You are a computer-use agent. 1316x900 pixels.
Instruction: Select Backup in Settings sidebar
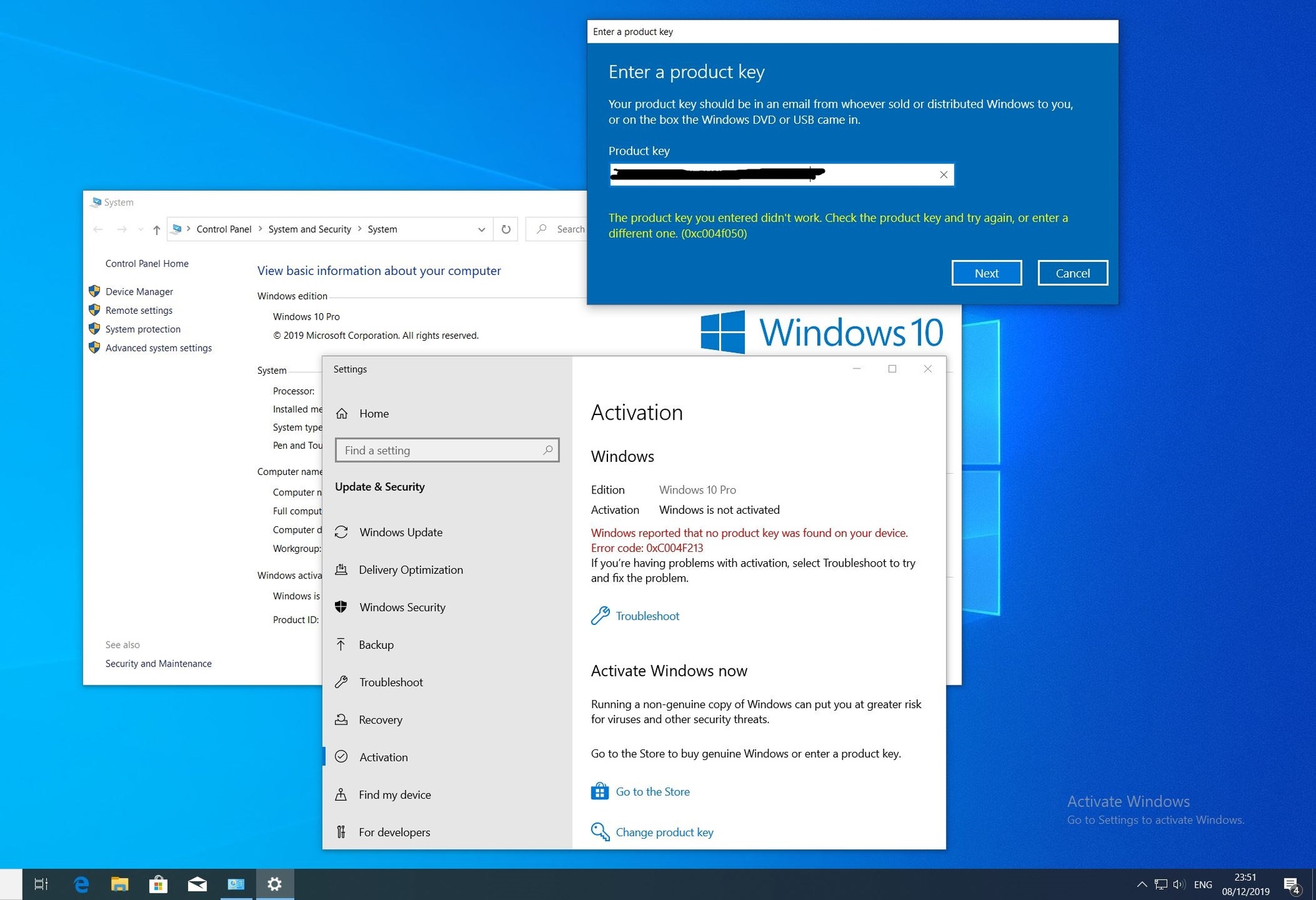tap(376, 645)
